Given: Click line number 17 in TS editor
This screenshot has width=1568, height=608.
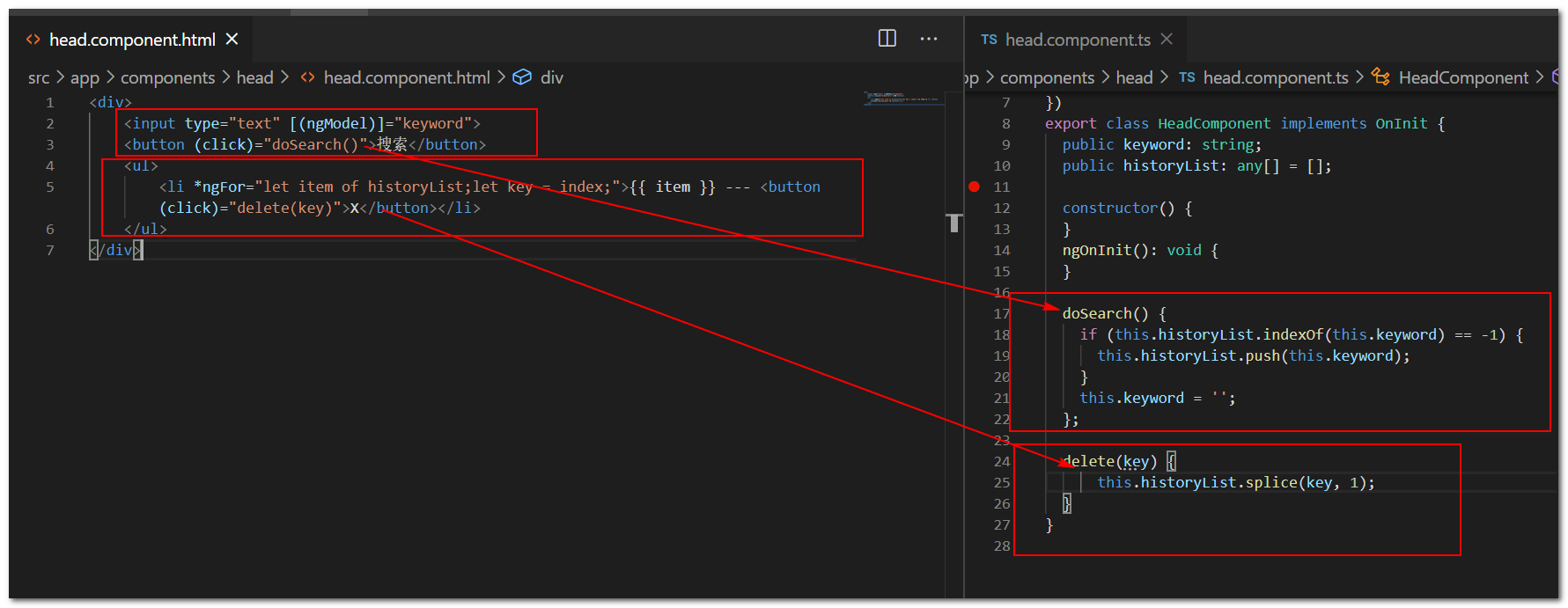Looking at the screenshot, I should click(1001, 313).
